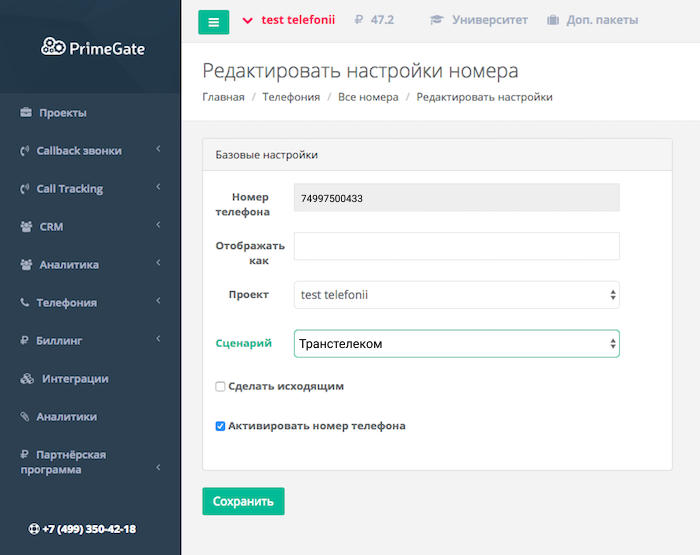Click the ruble balance icon in header

359,20
